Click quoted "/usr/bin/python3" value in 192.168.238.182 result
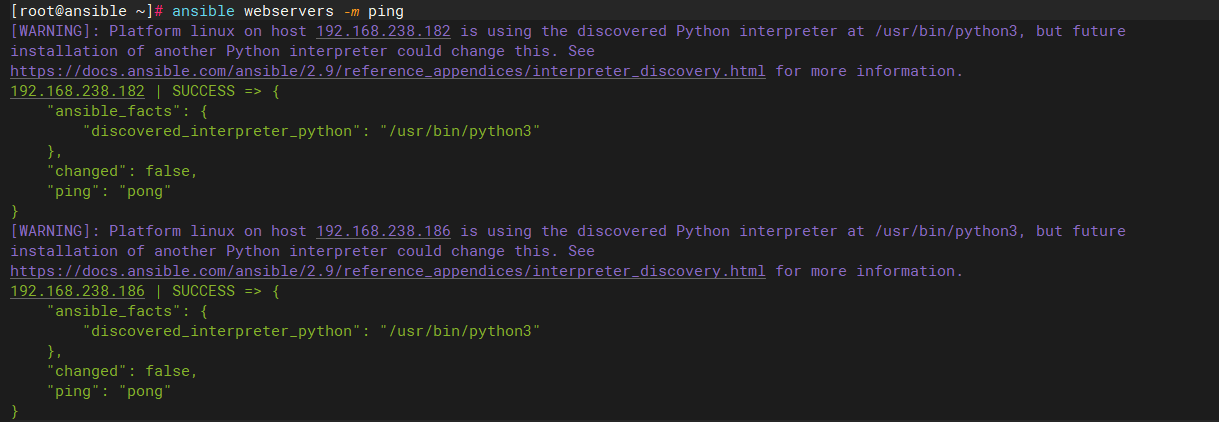 (460, 131)
